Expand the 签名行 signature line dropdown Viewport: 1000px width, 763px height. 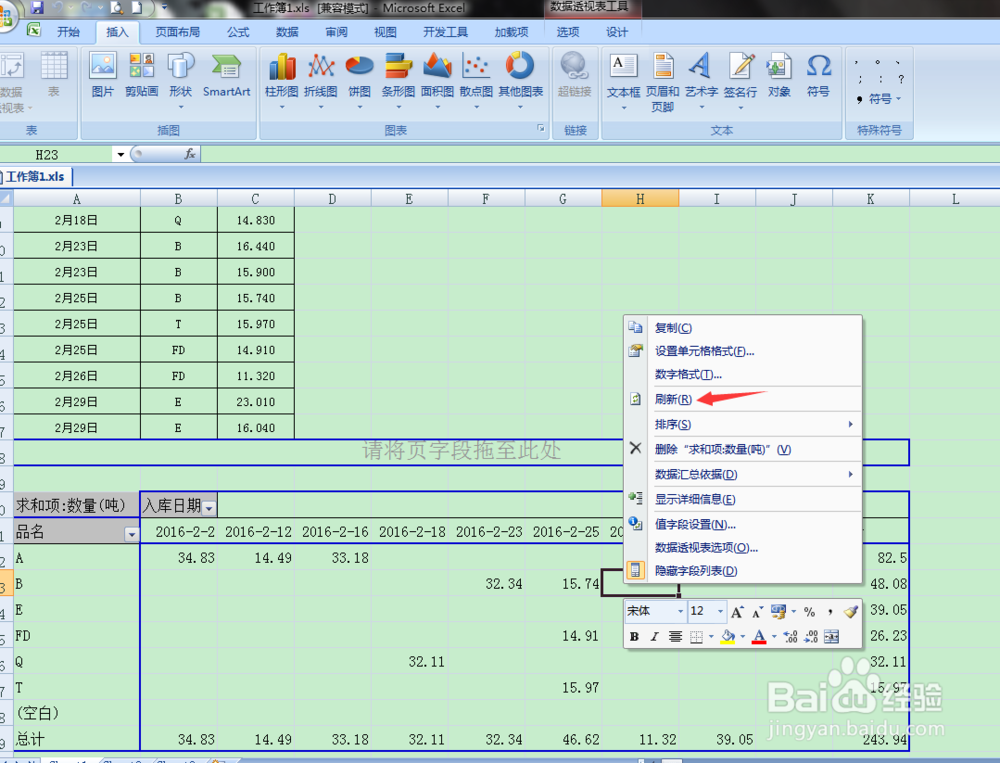pos(740,108)
